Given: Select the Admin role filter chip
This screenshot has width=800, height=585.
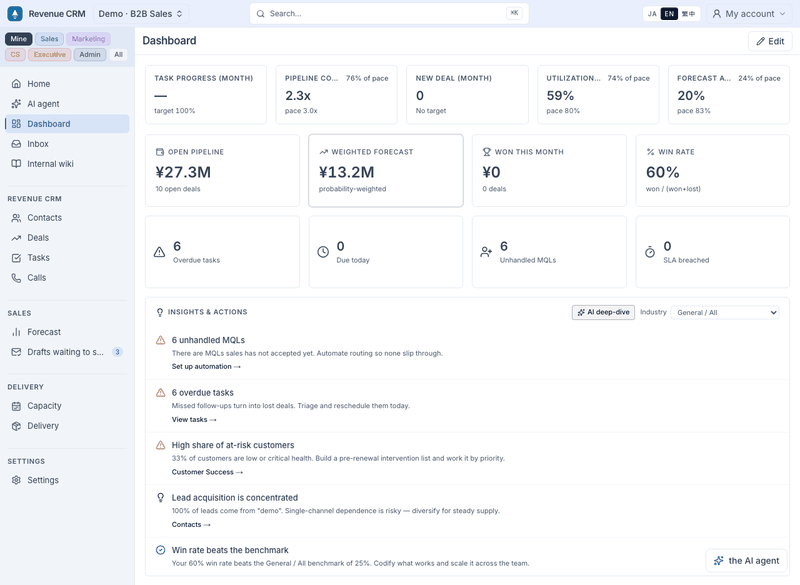Looking at the screenshot, I should tap(90, 55).
